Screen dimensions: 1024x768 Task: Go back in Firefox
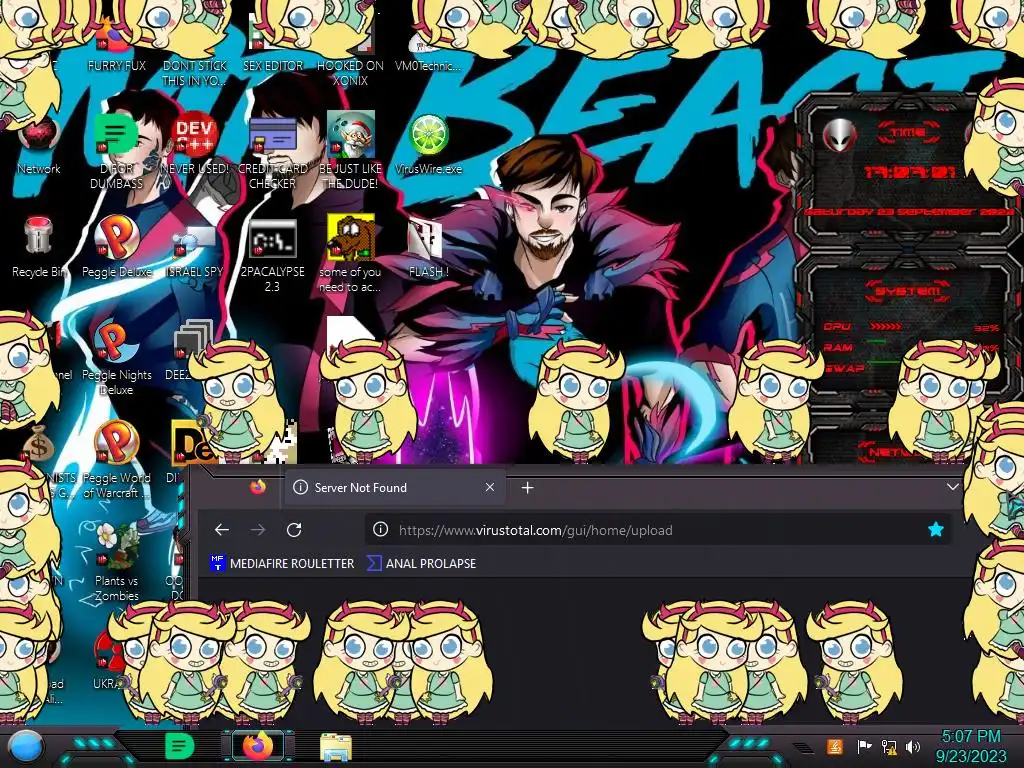(x=222, y=530)
